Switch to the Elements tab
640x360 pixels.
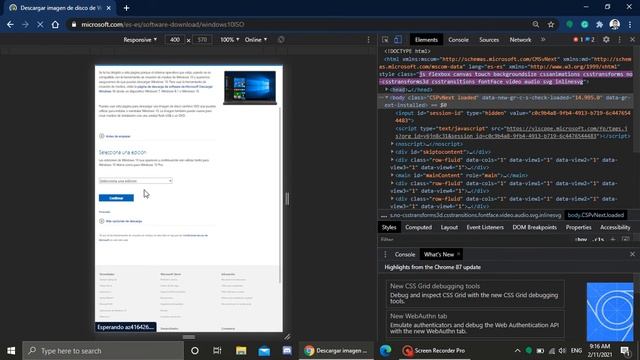tap(426, 40)
